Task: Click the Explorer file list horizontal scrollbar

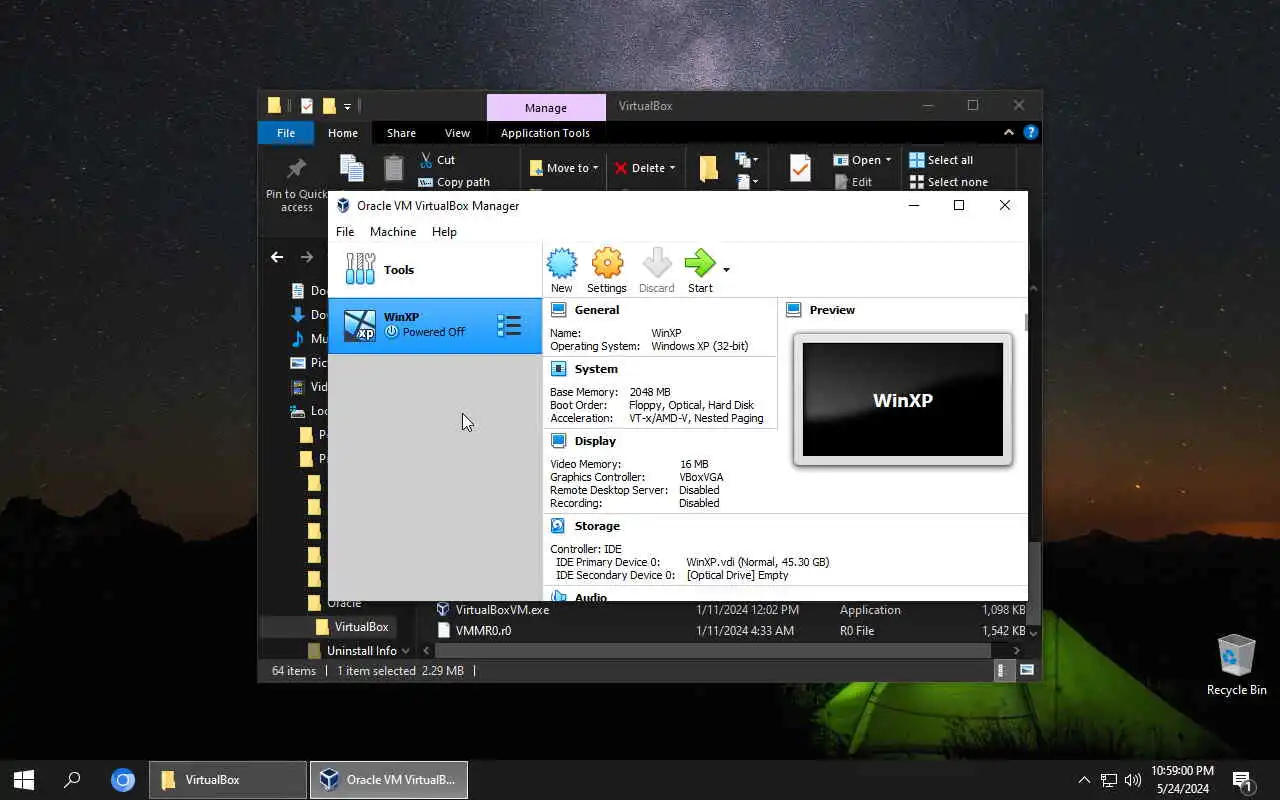Action: pyautogui.click(x=713, y=651)
